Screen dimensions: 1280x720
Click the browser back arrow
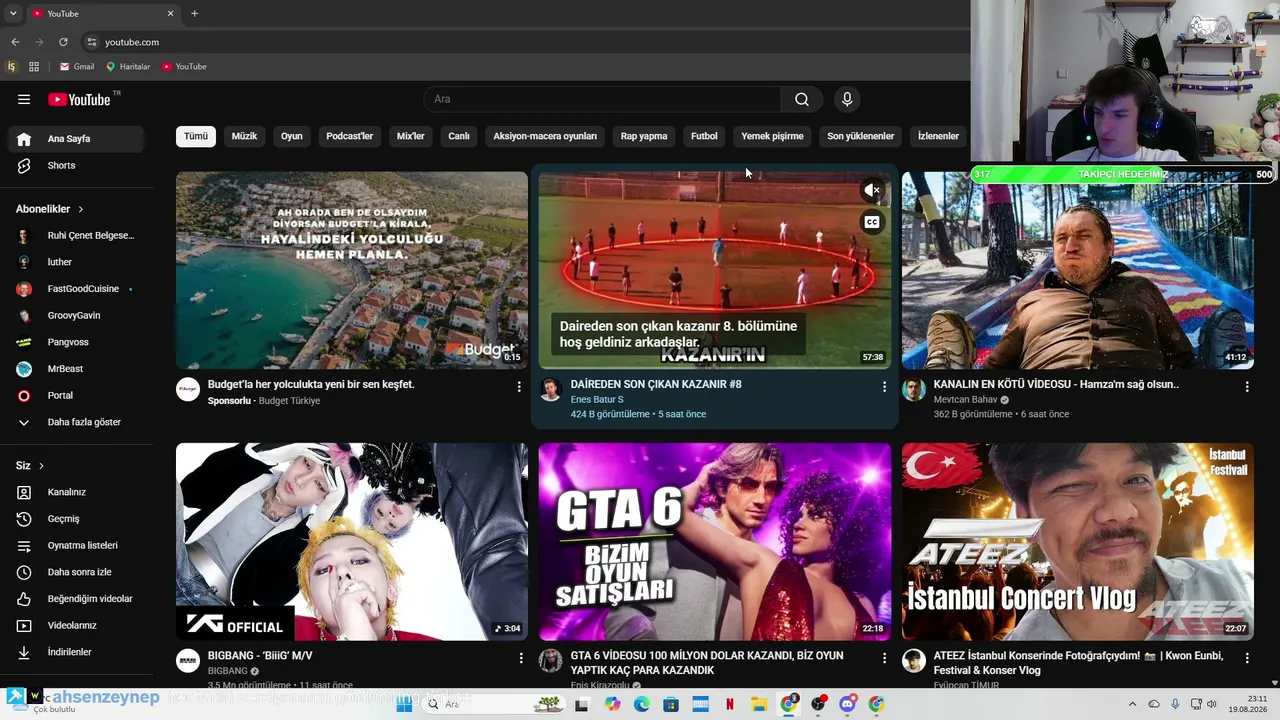[15, 42]
